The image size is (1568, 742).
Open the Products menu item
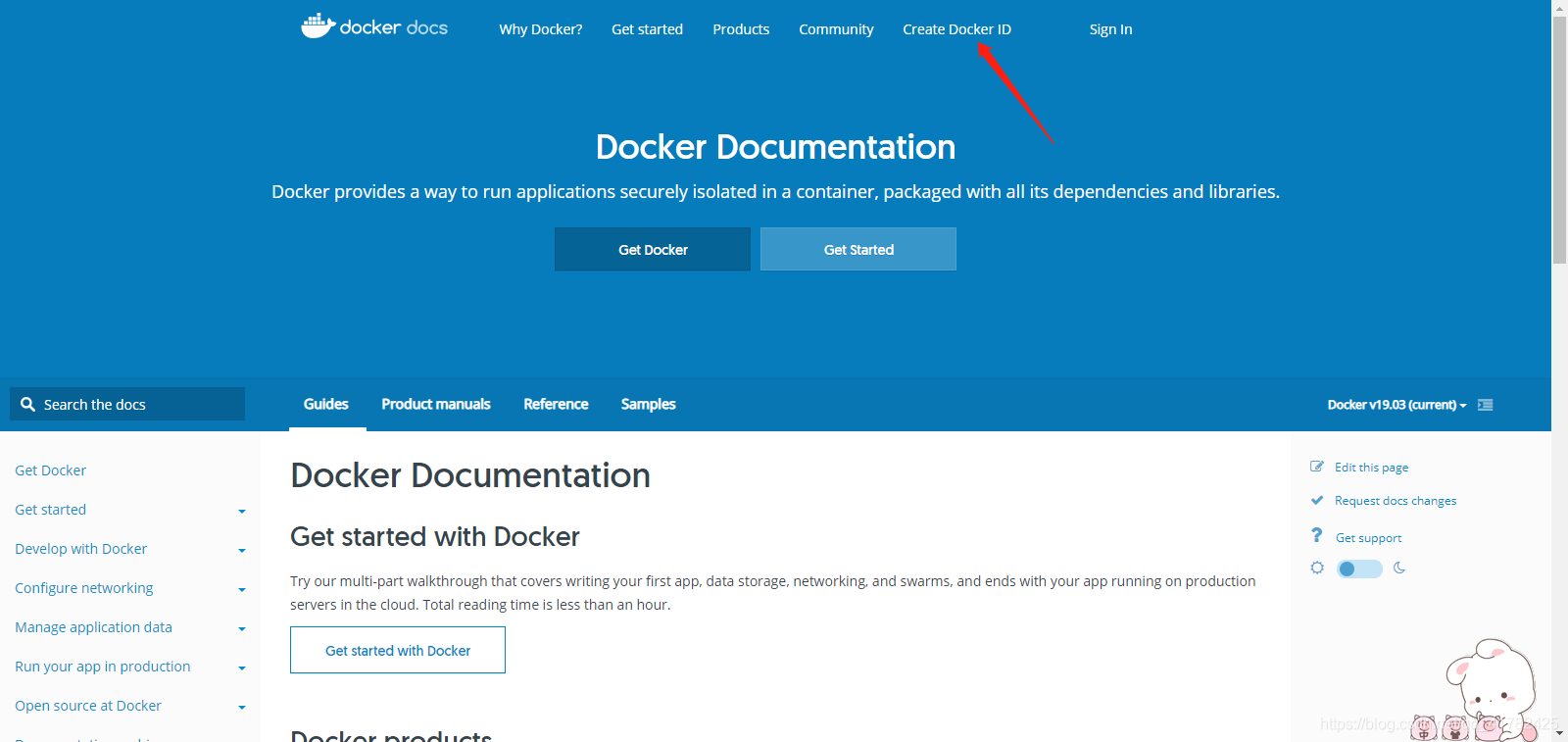coord(741,29)
